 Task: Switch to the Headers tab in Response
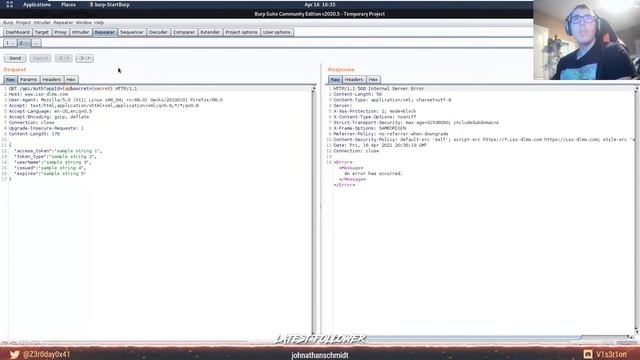pyautogui.click(x=354, y=80)
